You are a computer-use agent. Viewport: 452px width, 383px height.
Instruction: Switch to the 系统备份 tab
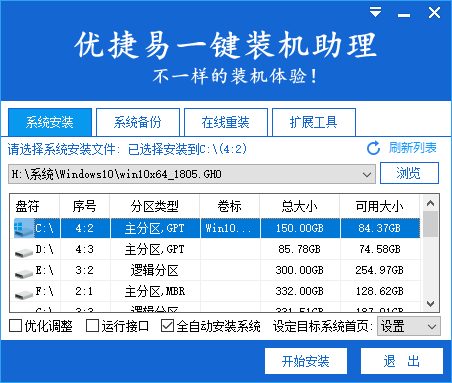point(138,122)
